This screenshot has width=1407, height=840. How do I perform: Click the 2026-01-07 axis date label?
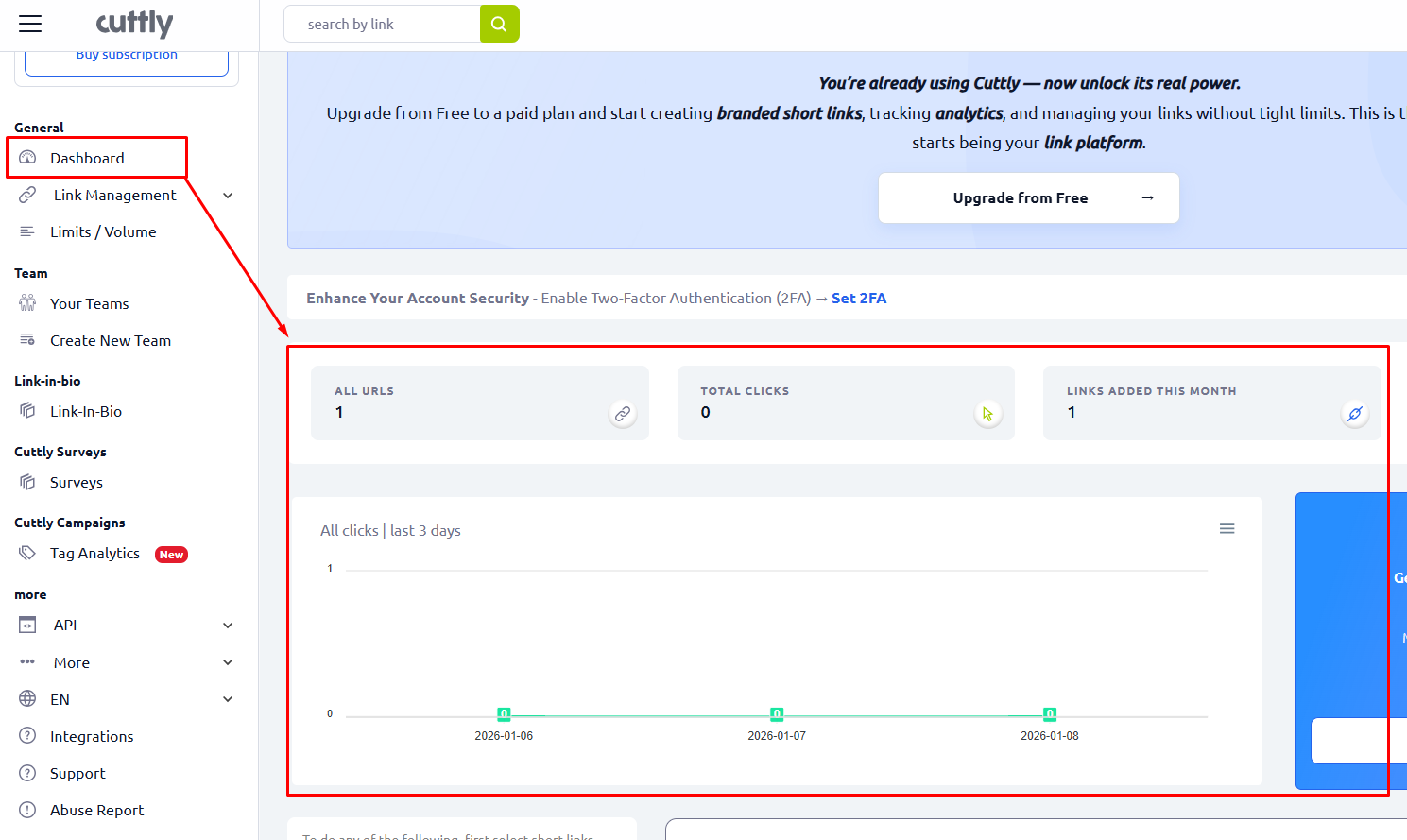pyautogui.click(x=777, y=736)
